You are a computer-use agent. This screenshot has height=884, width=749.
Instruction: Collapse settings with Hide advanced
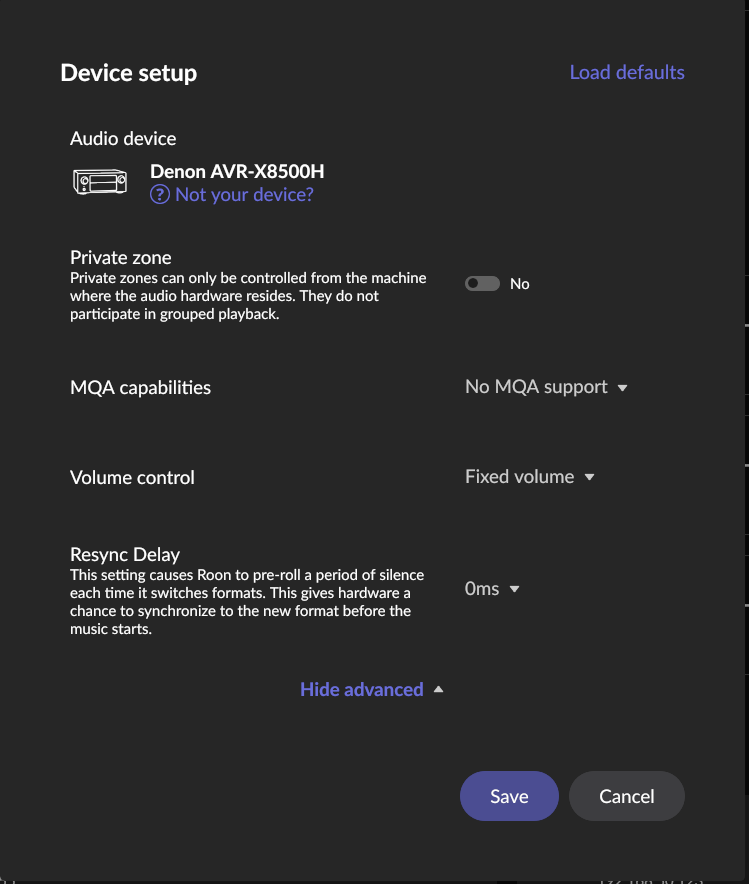[362, 689]
